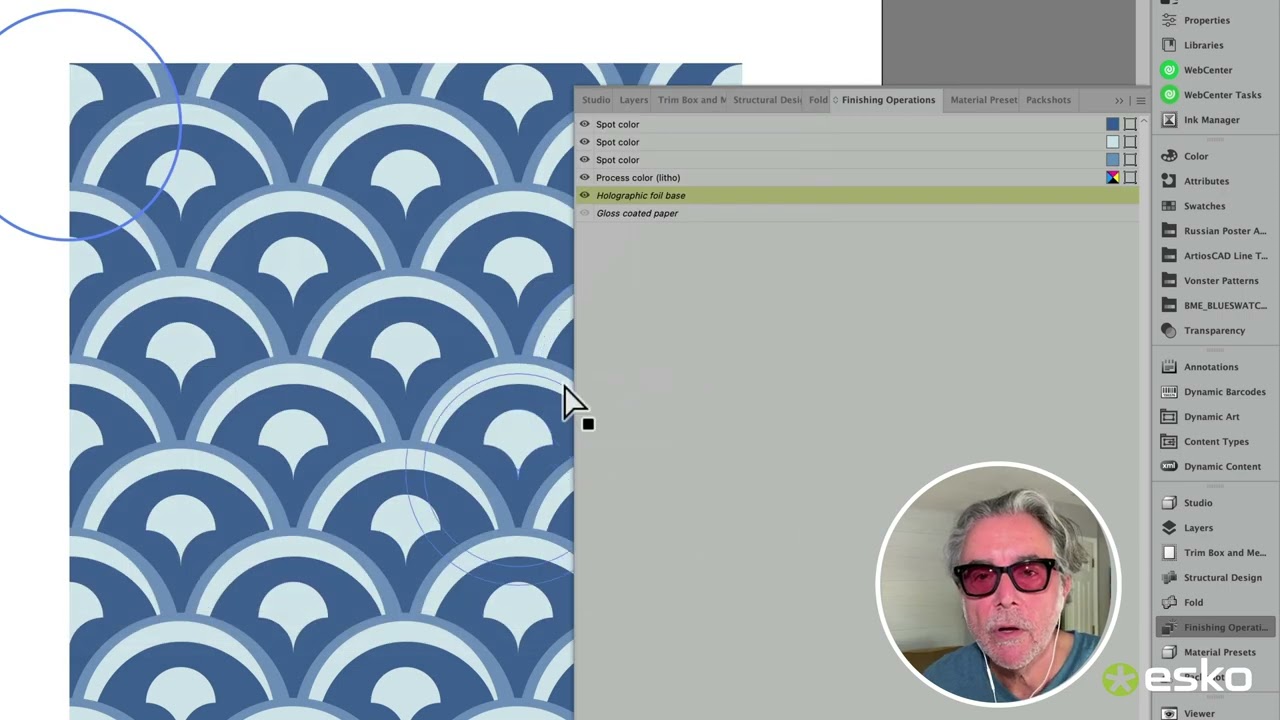Viewport: 1280px width, 720px height.
Task: Open Structural Design from side dock
Action: (1212, 578)
